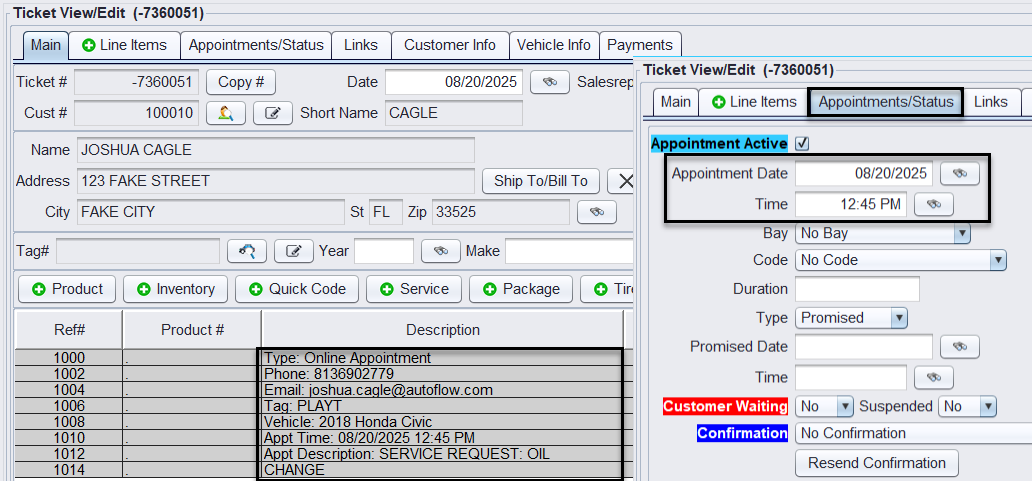Click the Ship To/Bill To button
The height and width of the screenshot is (481, 1032).
click(x=541, y=181)
